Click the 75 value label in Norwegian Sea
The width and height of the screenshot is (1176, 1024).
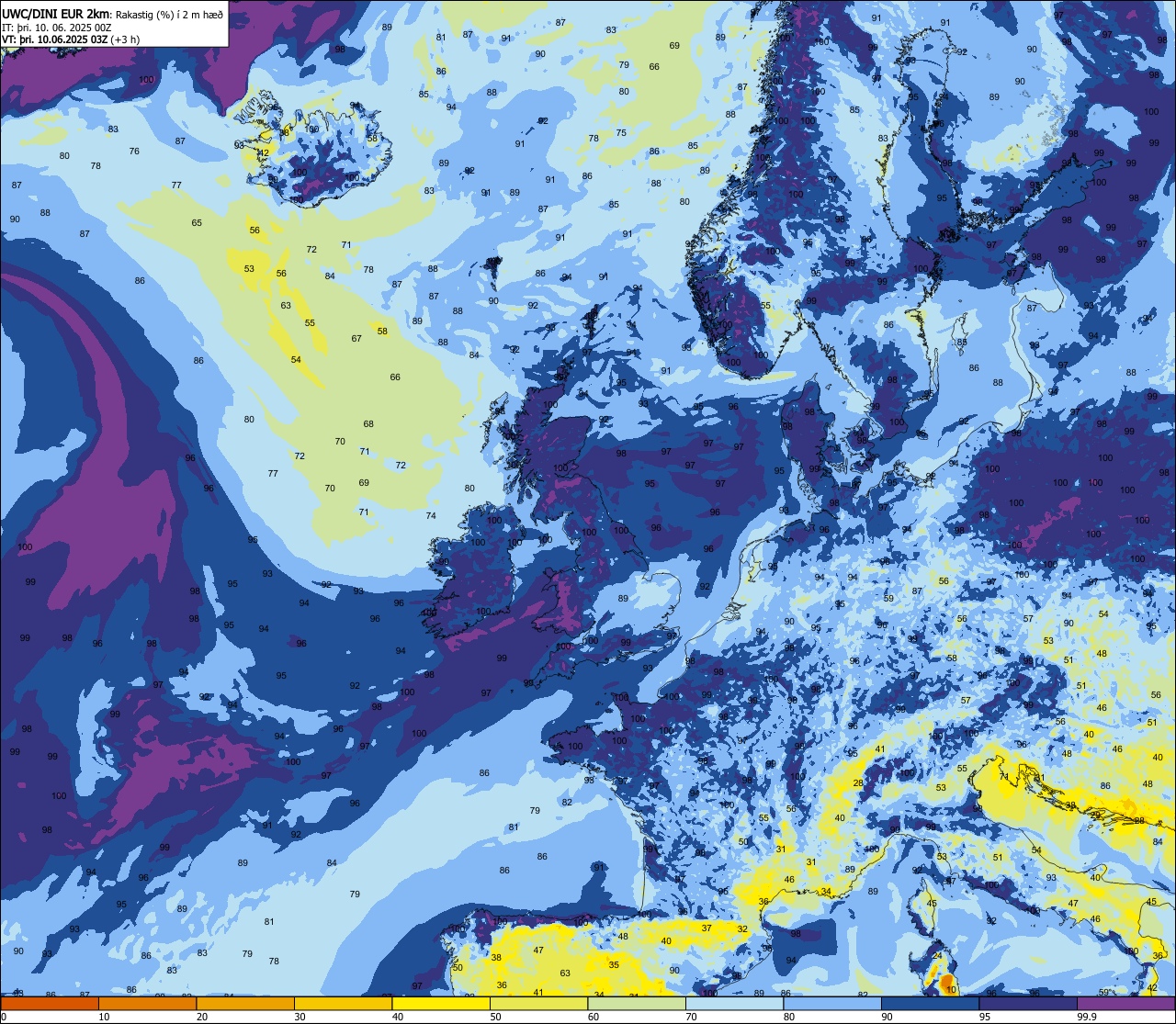coord(621,133)
